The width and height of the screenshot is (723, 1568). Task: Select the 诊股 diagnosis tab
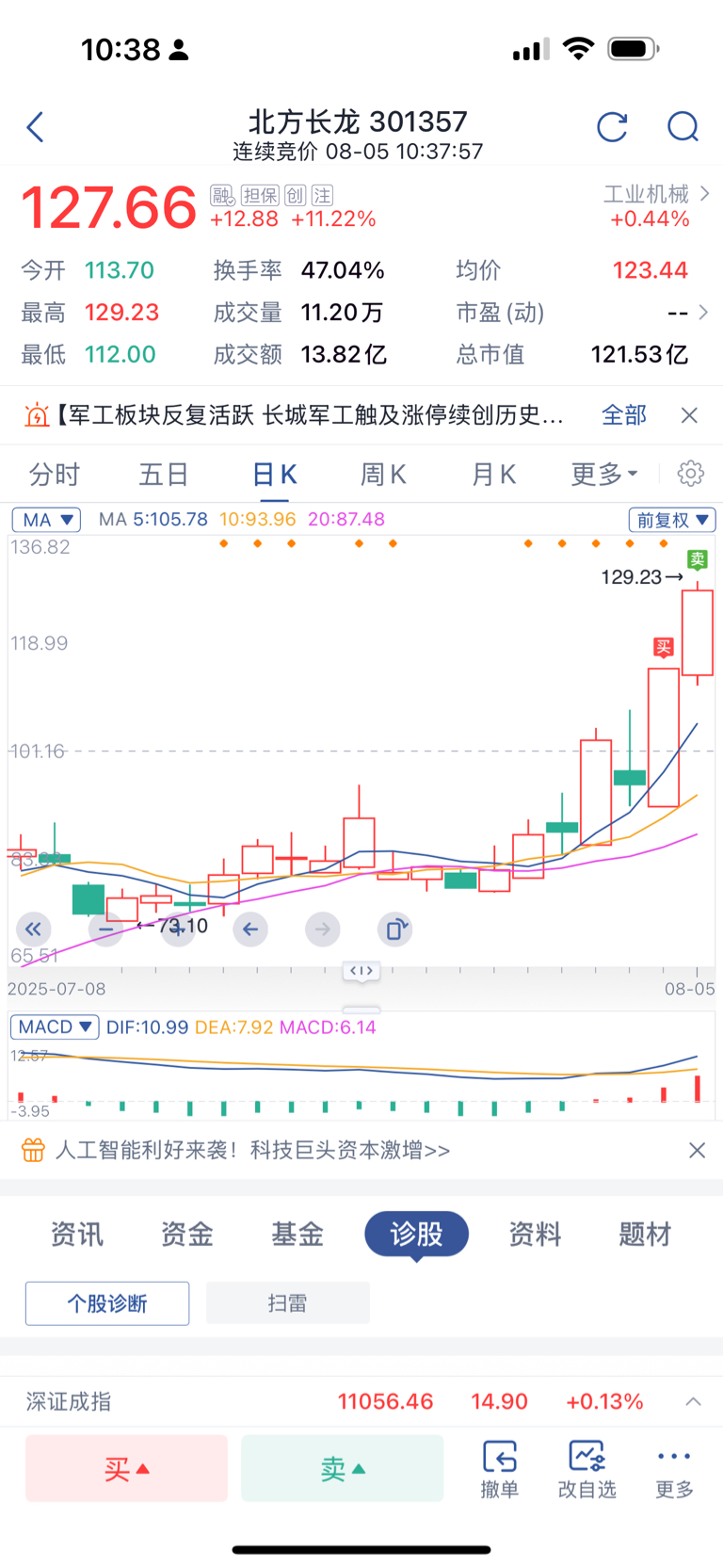point(416,1234)
